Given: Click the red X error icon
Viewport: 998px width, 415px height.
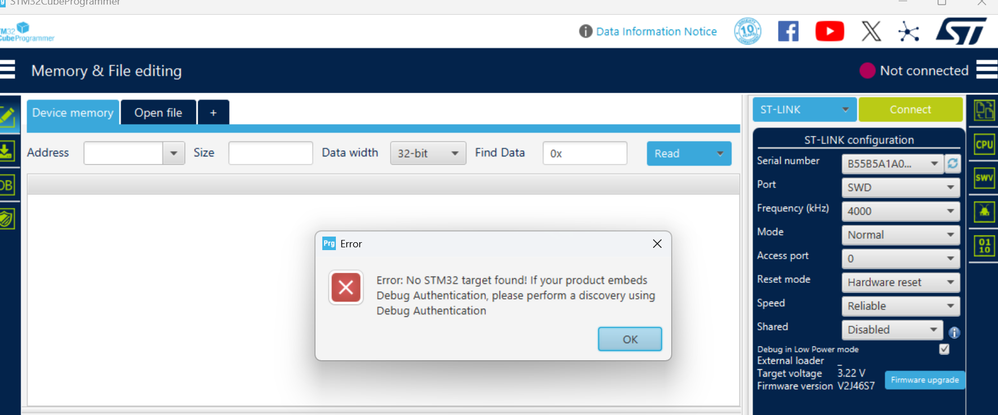Looking at the screenshot, I should tap(346, 288).
